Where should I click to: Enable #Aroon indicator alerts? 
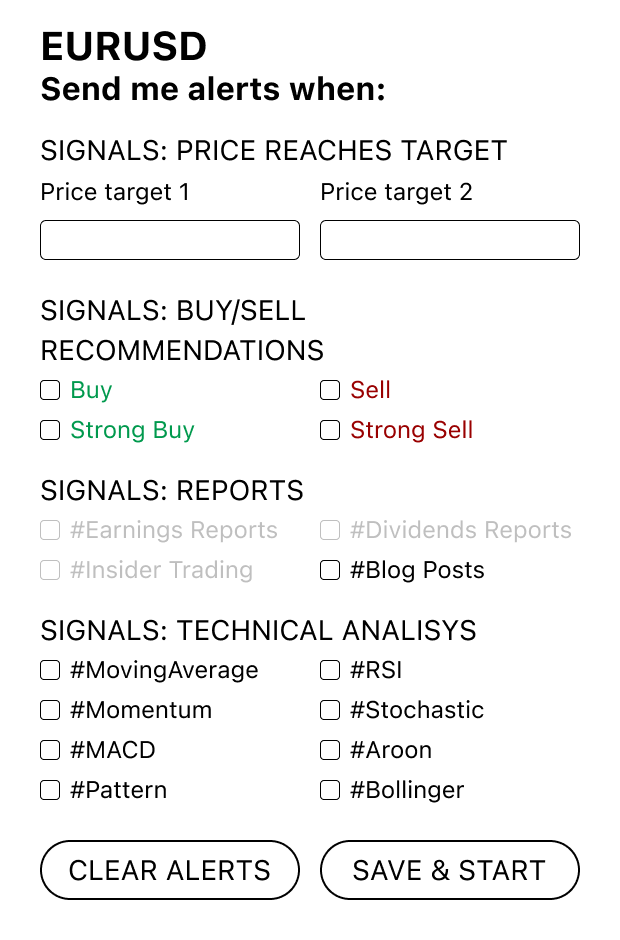pyautogui.click(x=330, y=750)
